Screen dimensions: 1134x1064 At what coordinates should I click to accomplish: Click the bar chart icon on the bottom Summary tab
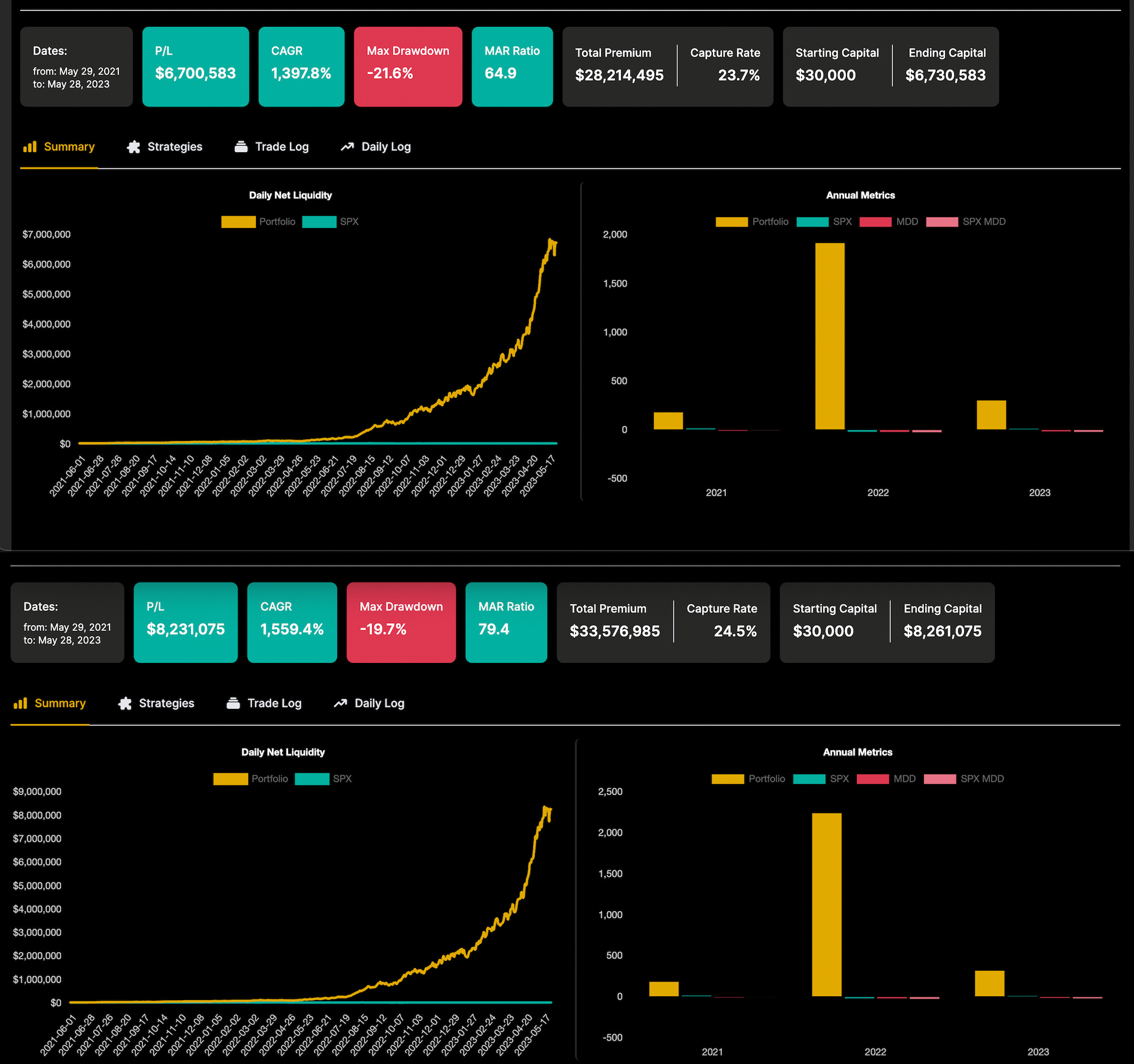[21, 703]
